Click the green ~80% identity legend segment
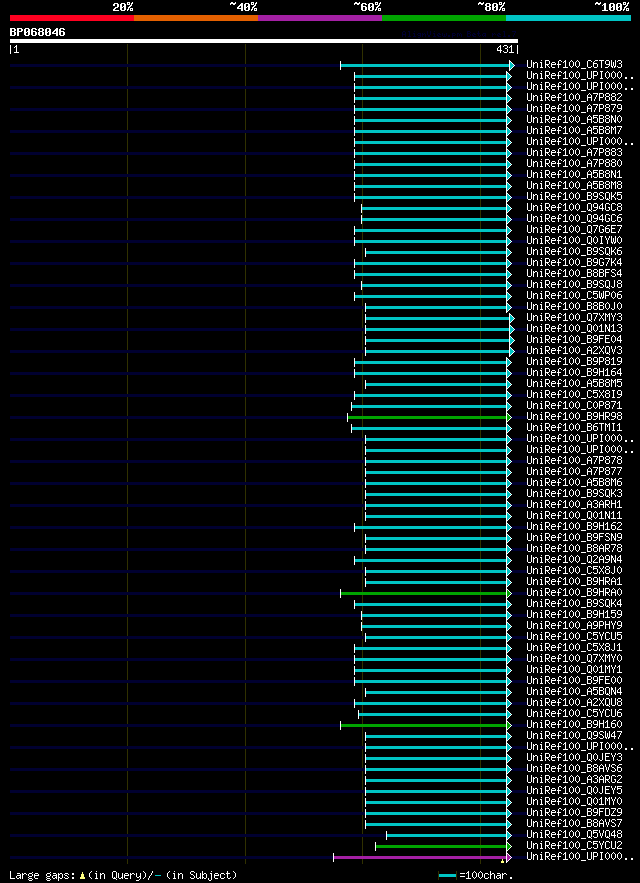 tap(444, 18)
